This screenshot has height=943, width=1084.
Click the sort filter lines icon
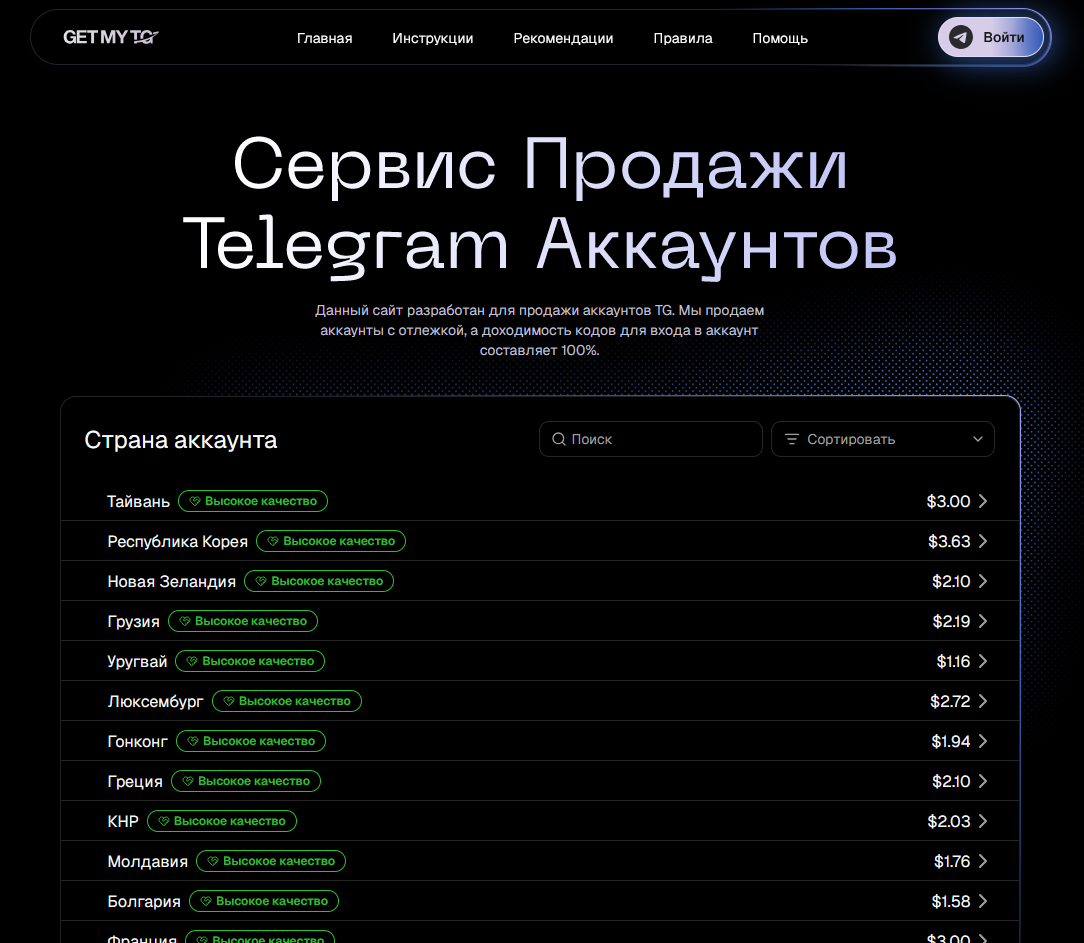pos(792,439)
